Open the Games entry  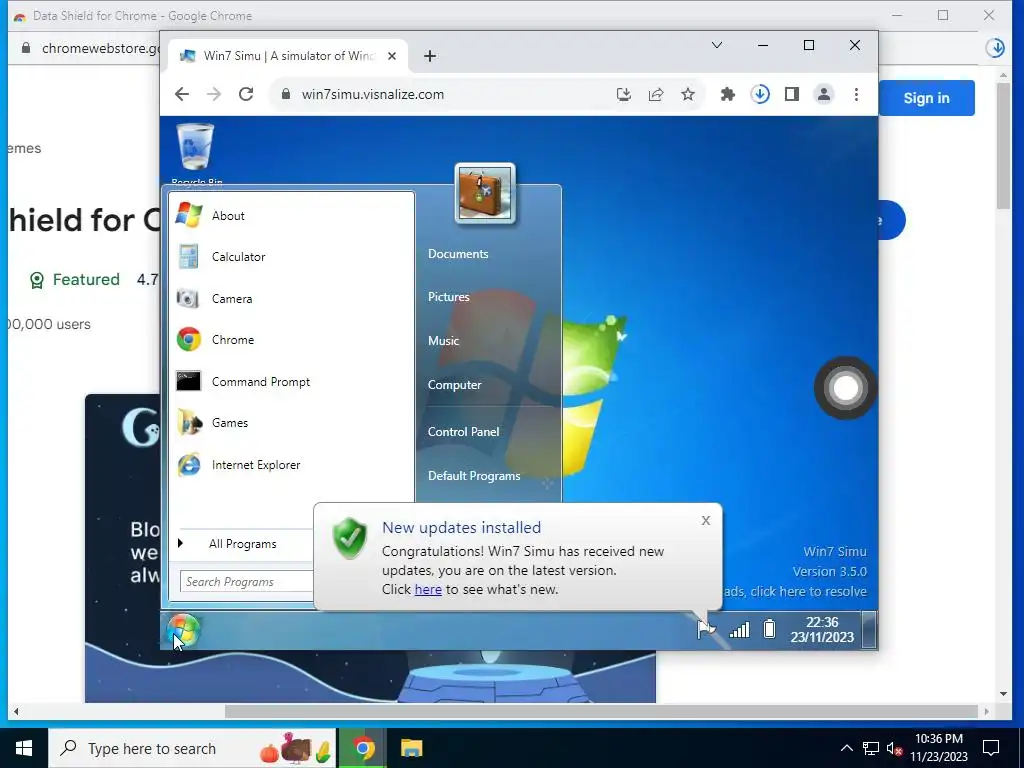230,423
